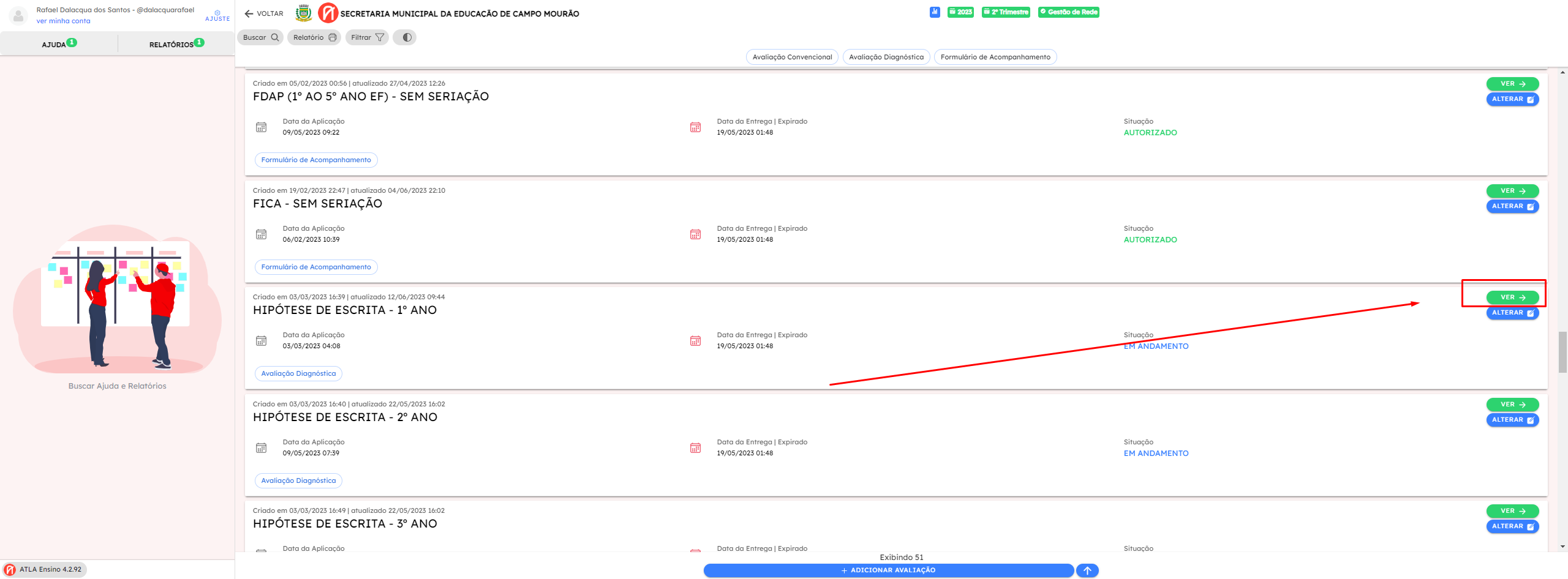Viewport: 1568px width, 579px height.
Task: Click VER for FDAP SEM SERIAÇÃO
Action: 1512,84
